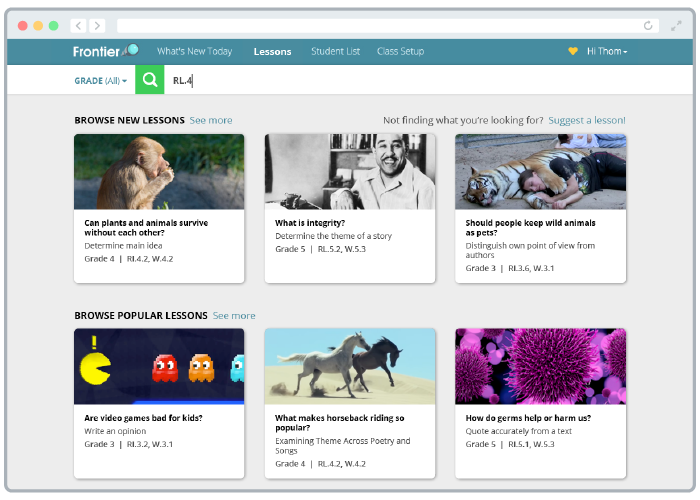This screenshot has height=500, width=700.
Task: Click See more next to Browse Popular Lessons
Action: 234,315
